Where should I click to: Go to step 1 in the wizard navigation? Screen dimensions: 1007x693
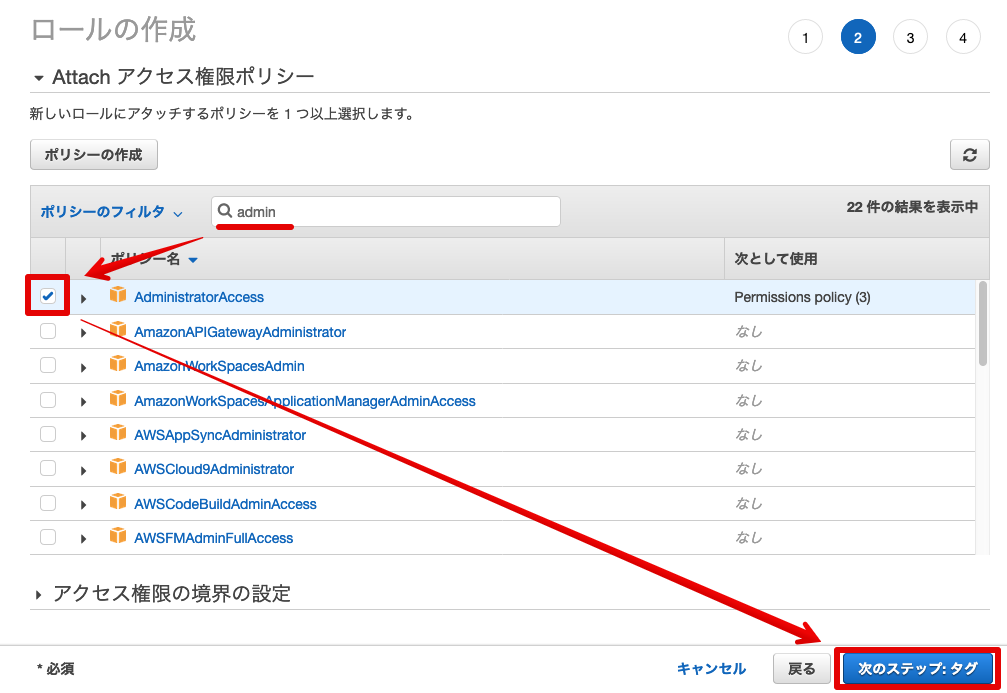coord(805,36)
